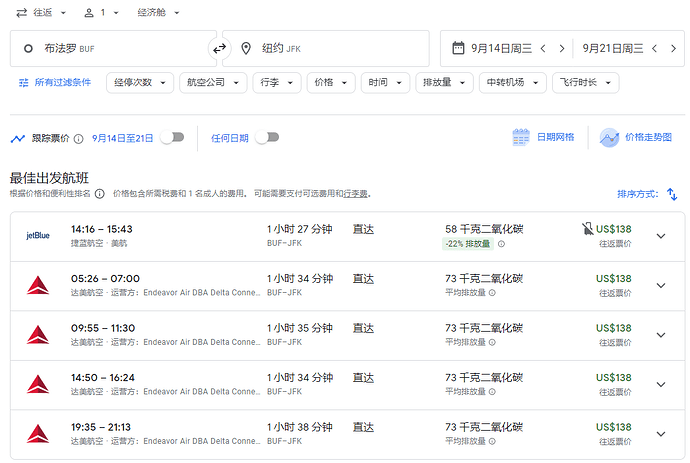Click previous day arrow for 9月21日 return
The image size is (690, 463).
coord(655,48)
